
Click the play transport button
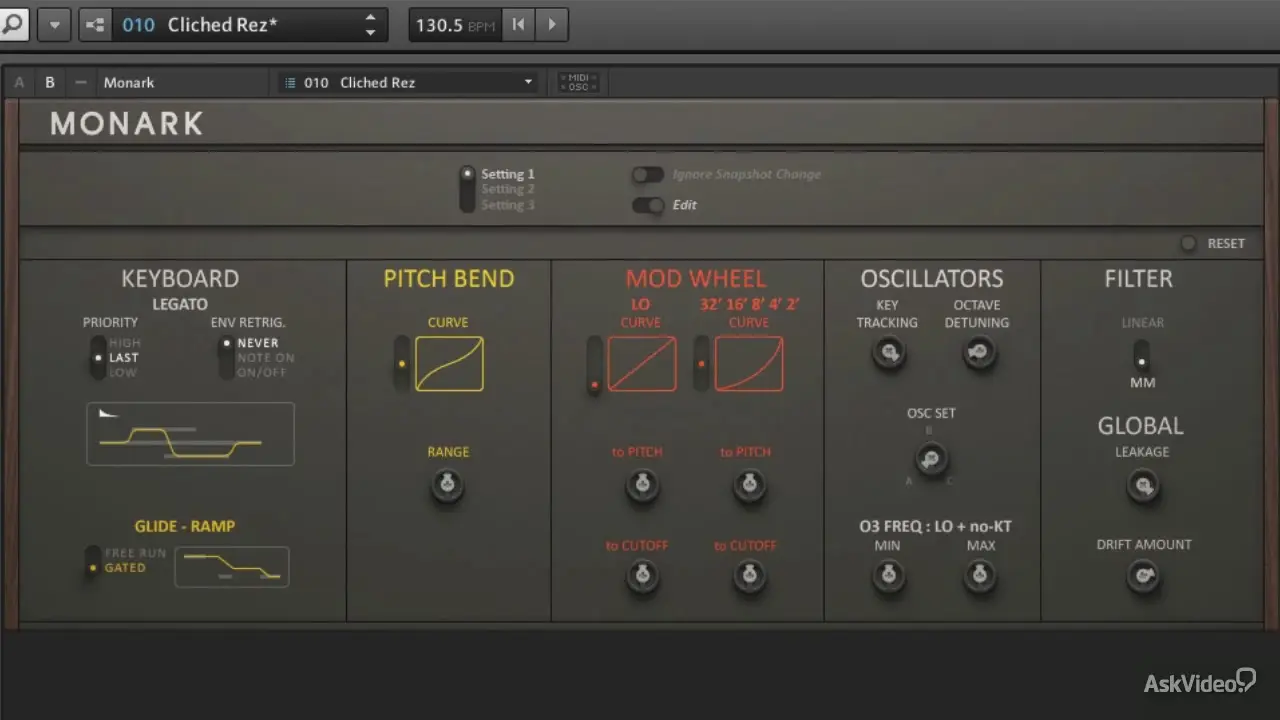pyautogui.click(x=552, y=25)
